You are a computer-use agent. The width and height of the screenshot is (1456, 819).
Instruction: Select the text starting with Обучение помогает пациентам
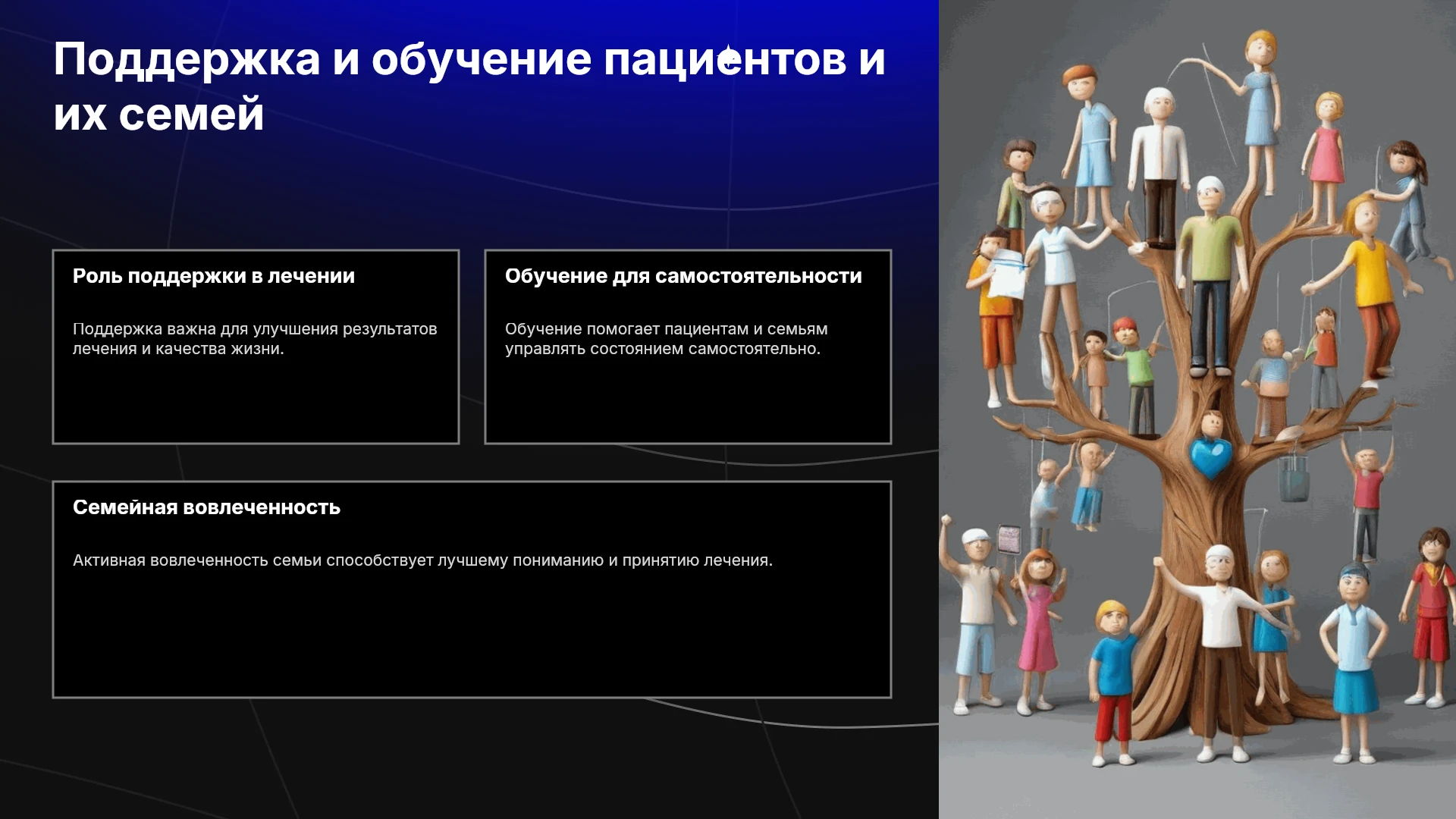(666, 339)
